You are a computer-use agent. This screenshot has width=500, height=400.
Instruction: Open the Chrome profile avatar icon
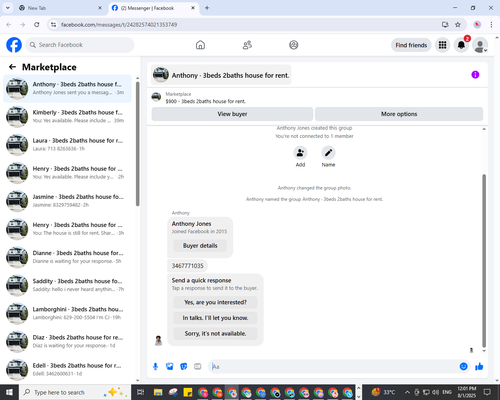[x=477, y=25]
